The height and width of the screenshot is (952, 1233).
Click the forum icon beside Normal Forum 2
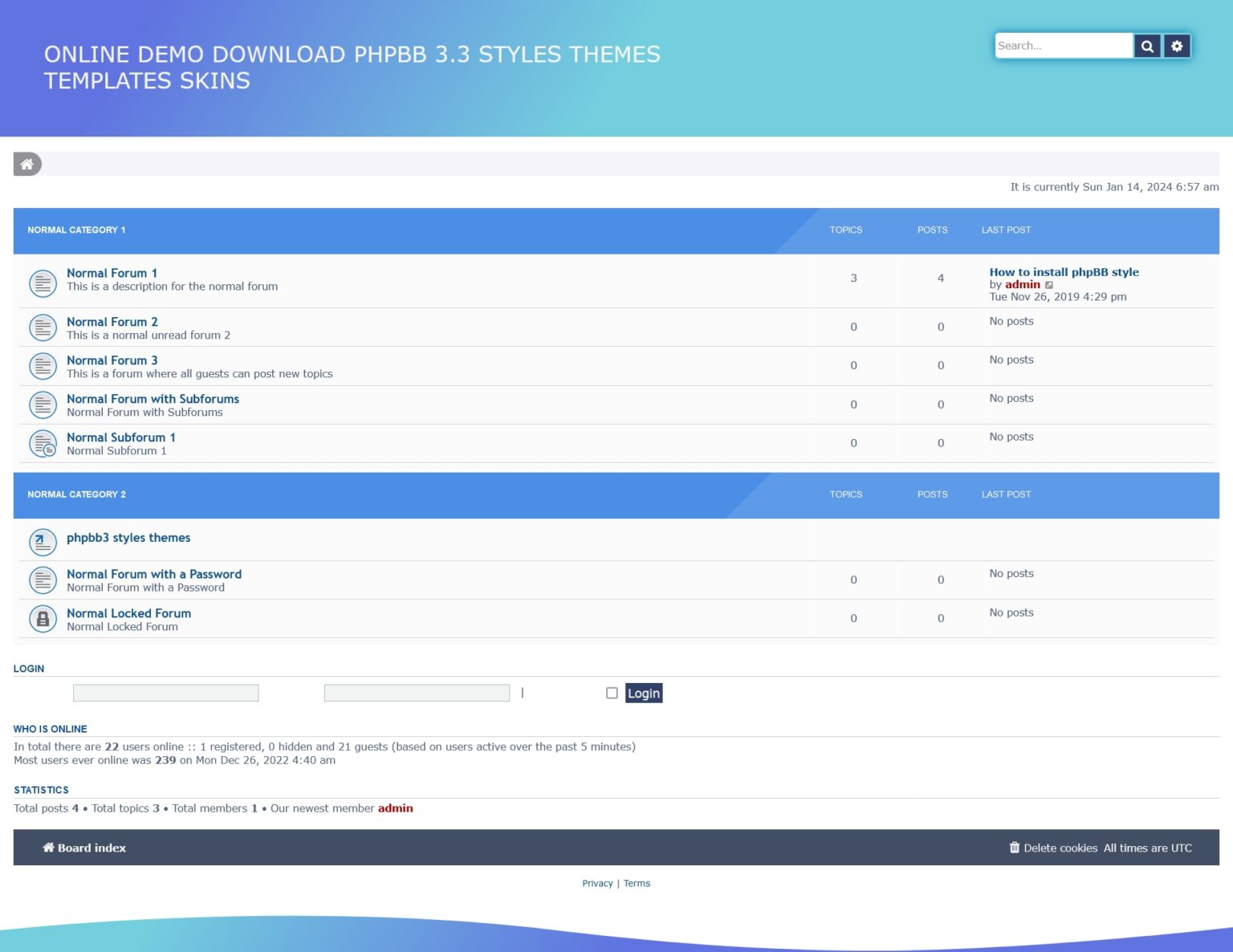pyautogui.click(x=43, y=328)
